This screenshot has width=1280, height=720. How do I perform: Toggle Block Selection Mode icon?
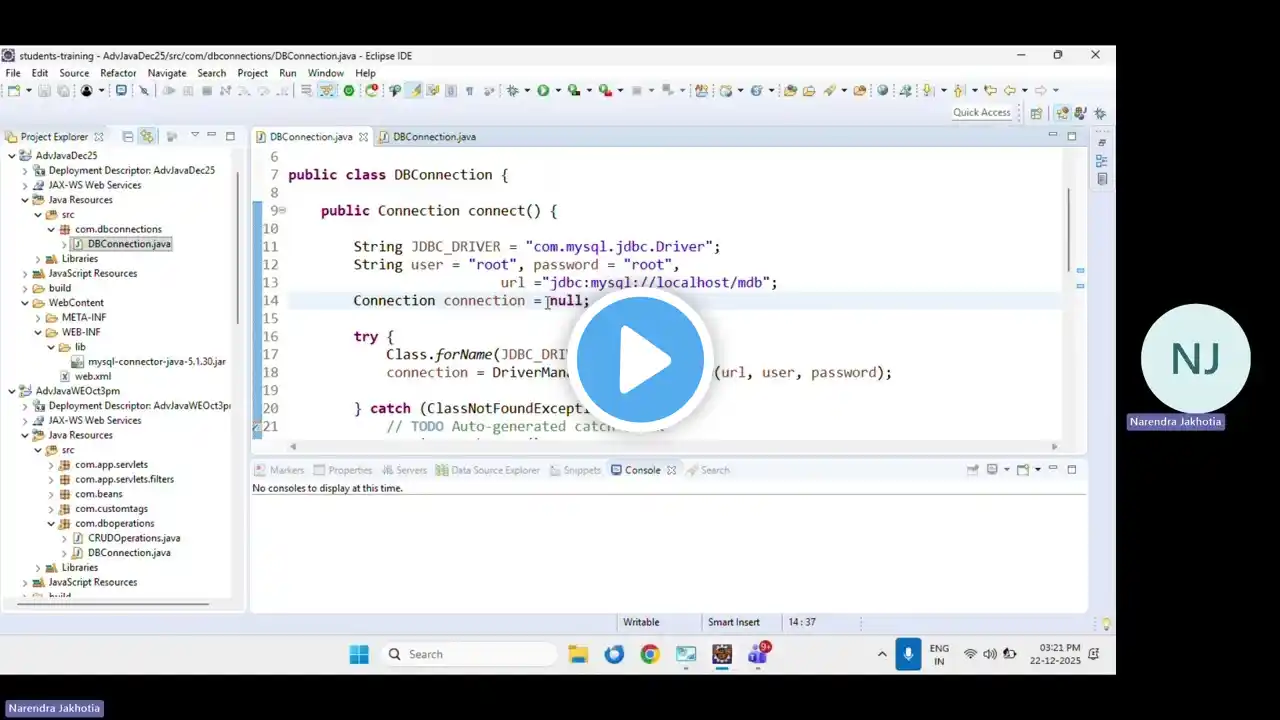451,90
